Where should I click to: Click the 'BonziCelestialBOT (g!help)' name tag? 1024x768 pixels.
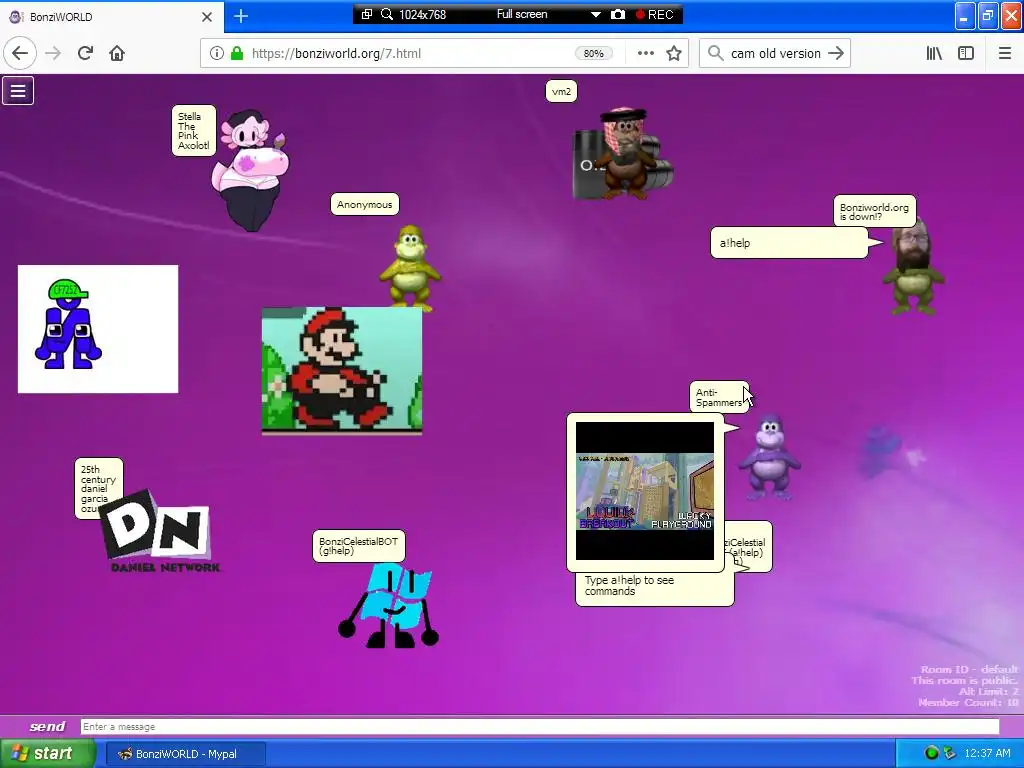359,546
